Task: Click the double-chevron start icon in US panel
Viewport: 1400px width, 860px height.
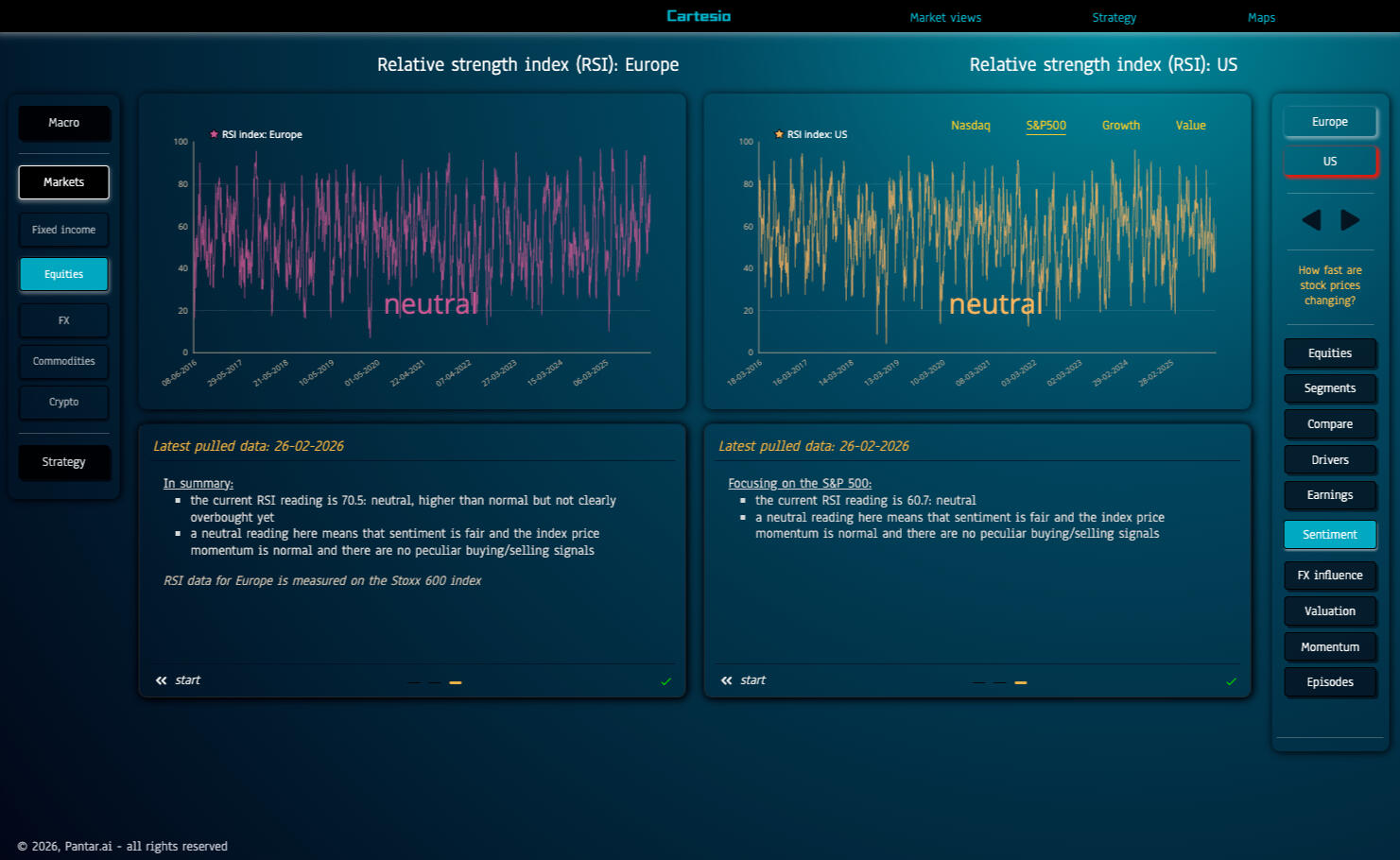Action: 727,680
